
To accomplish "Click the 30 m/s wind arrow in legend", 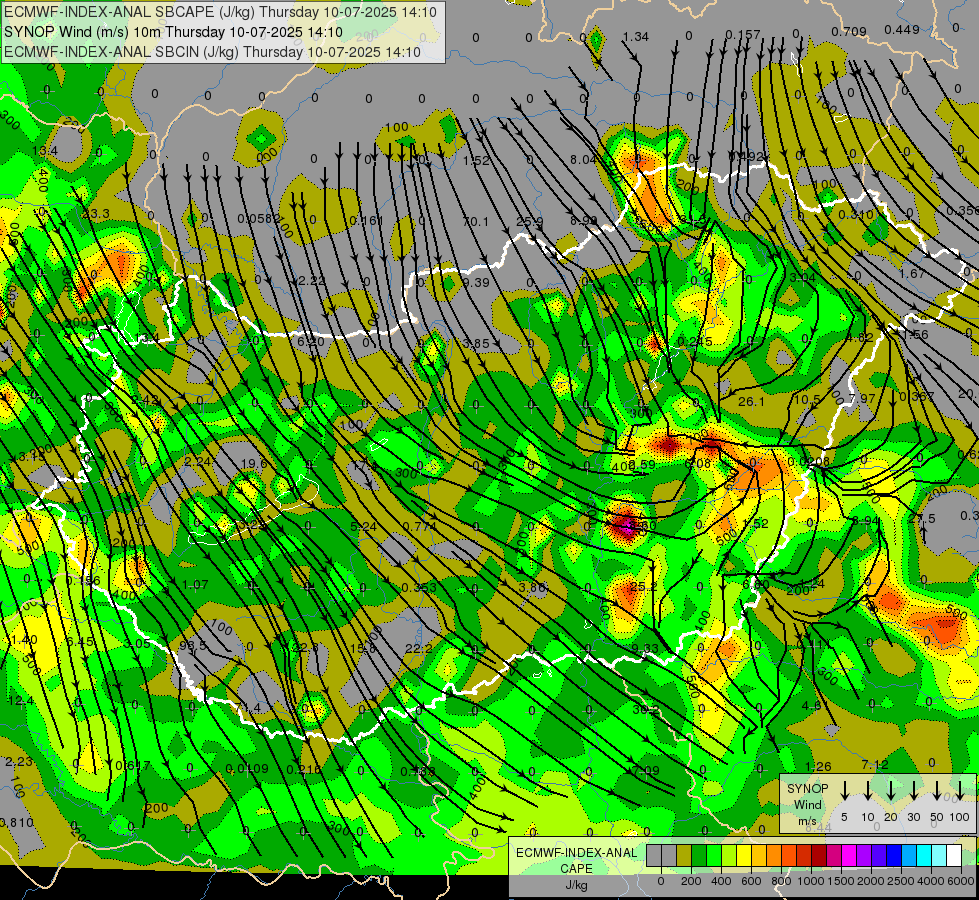I will click(x=913, y=790).
